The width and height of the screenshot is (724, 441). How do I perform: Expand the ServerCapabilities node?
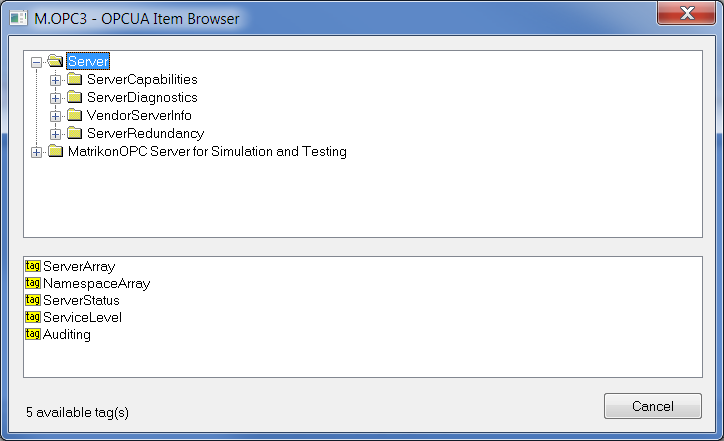click(x=55, y=80)
